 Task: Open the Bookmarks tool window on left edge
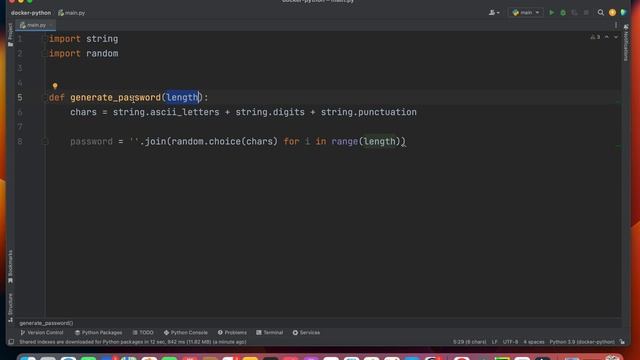[x=10, y=266]
